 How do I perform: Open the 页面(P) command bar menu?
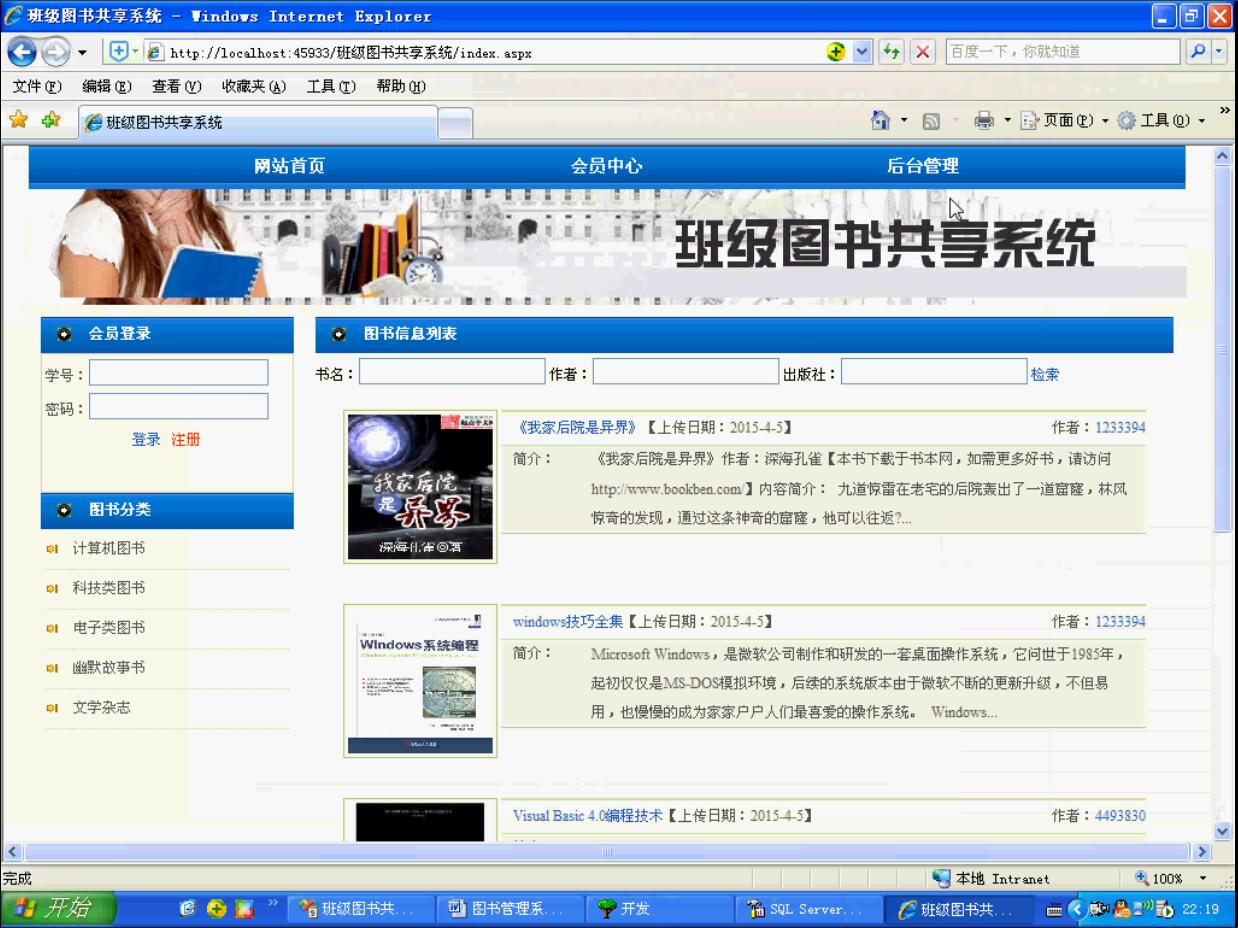[x=1064, y=121]
